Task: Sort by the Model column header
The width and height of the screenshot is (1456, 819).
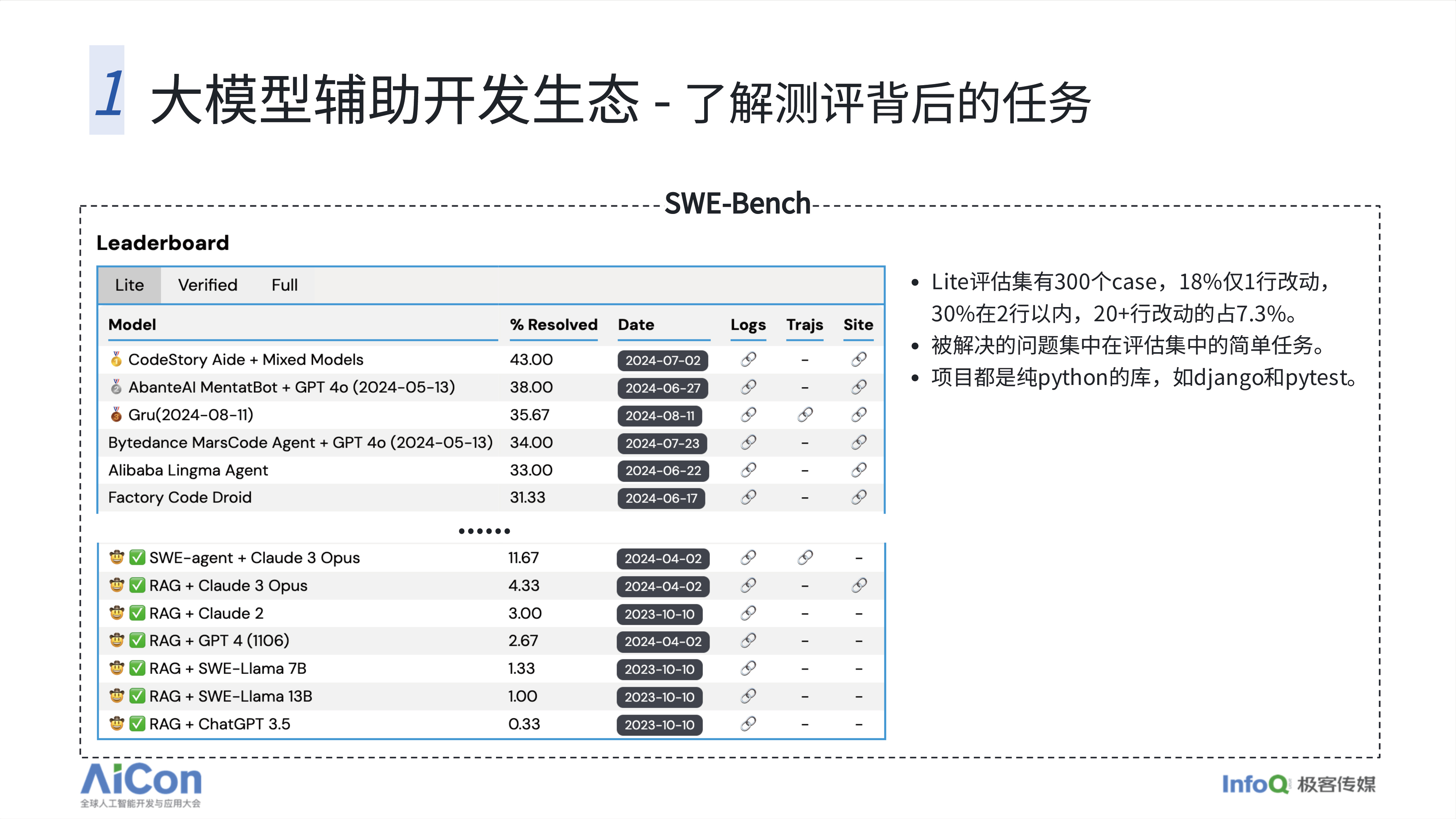Action: tap(132, 325)
